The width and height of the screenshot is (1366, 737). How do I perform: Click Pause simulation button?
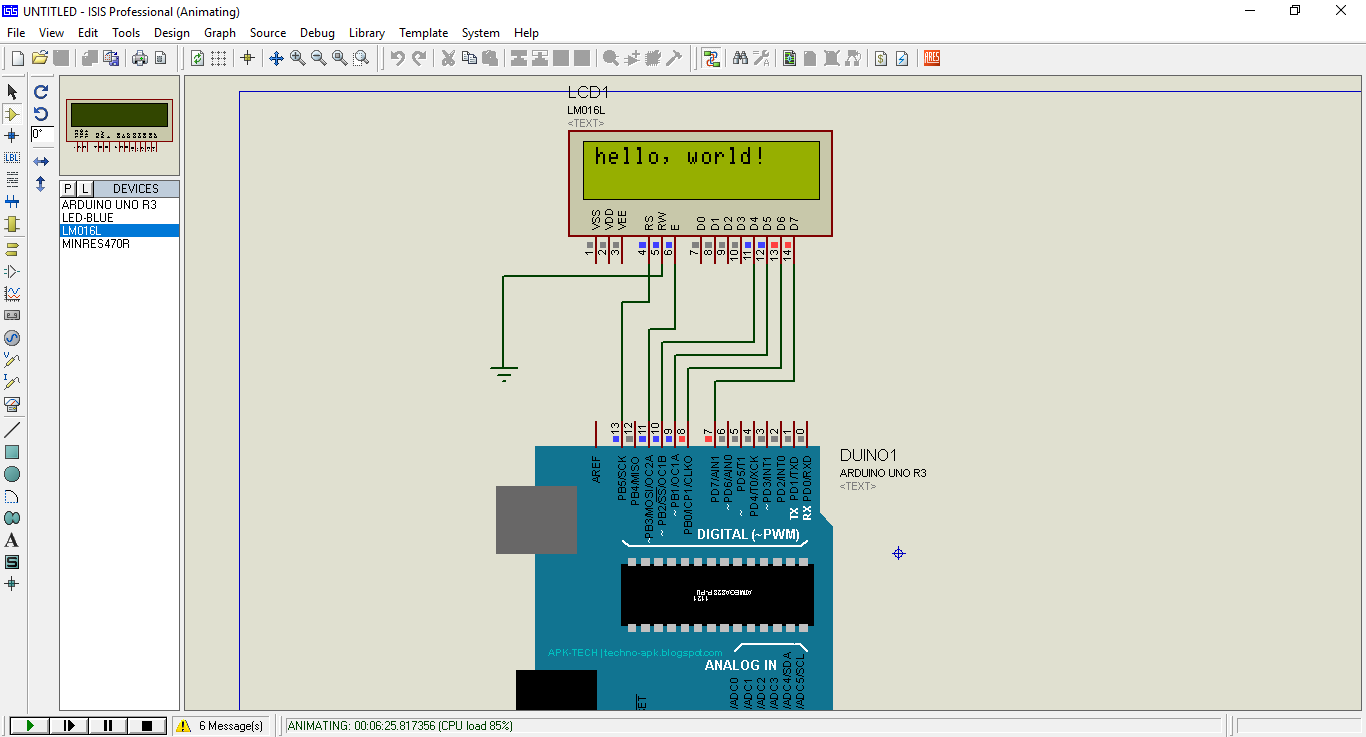coord(108,725)
